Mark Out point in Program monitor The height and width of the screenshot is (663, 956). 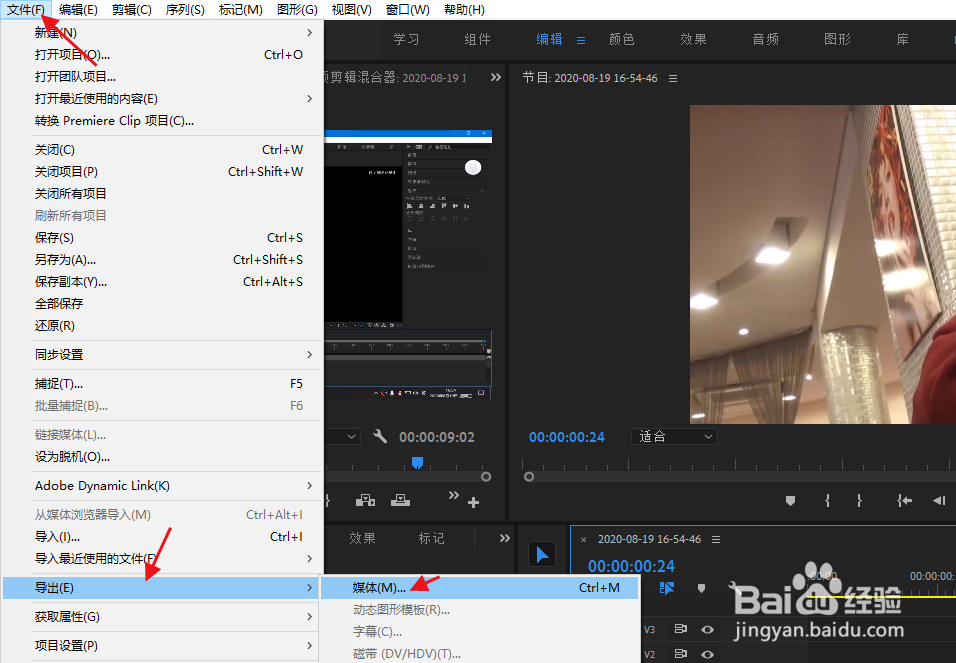tap(859, 501)
